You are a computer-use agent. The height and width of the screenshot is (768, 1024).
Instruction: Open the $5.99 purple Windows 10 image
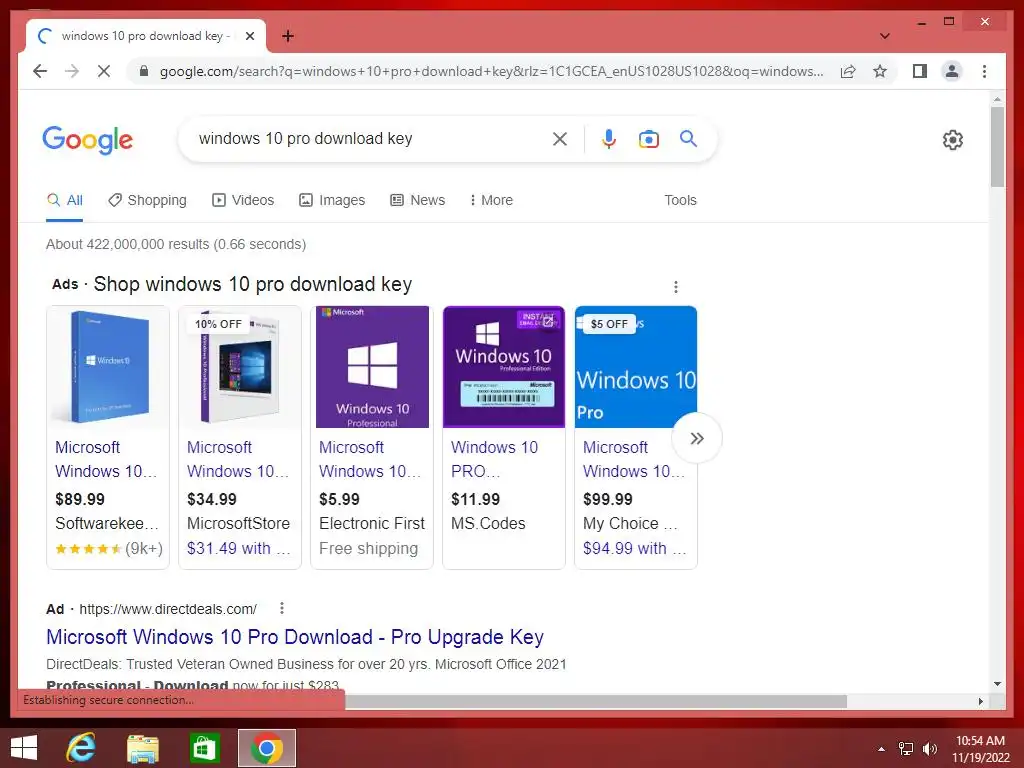[372, 367]
